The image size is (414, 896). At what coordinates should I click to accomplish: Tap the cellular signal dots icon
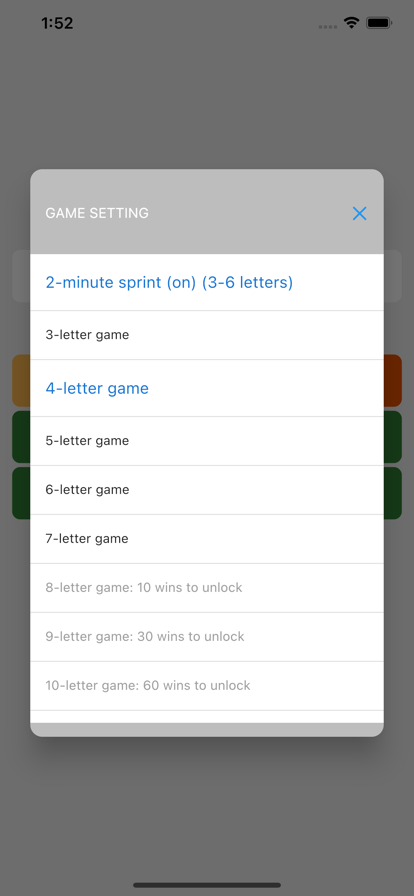[328, 26]
